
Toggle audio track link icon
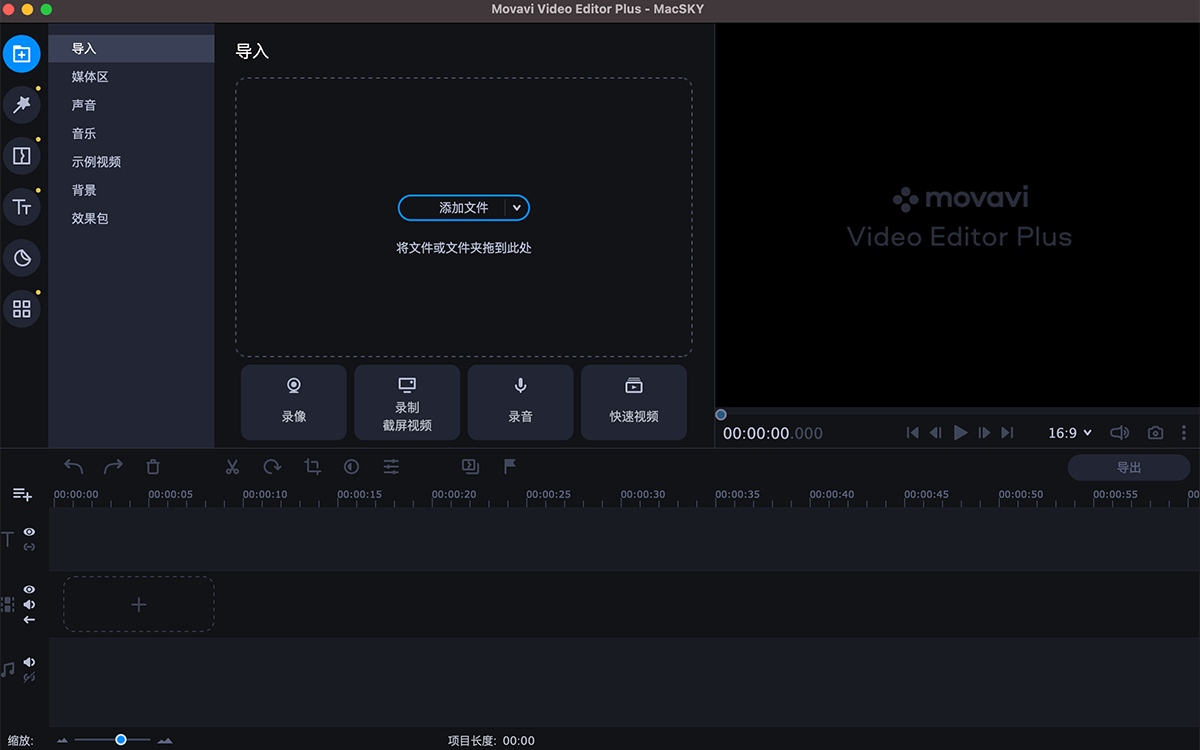[29, 677]
